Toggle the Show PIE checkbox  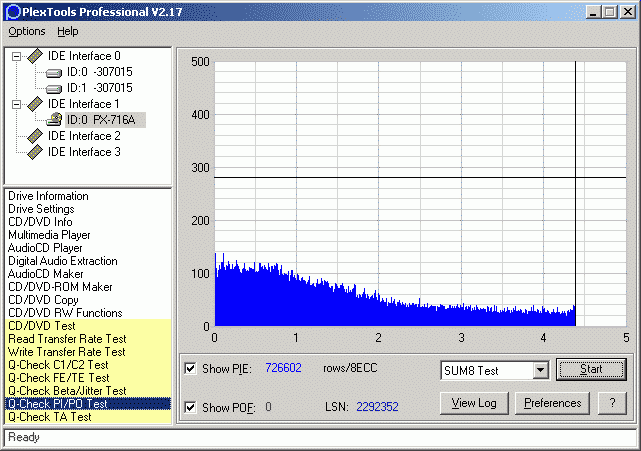(x=190, y=368)
